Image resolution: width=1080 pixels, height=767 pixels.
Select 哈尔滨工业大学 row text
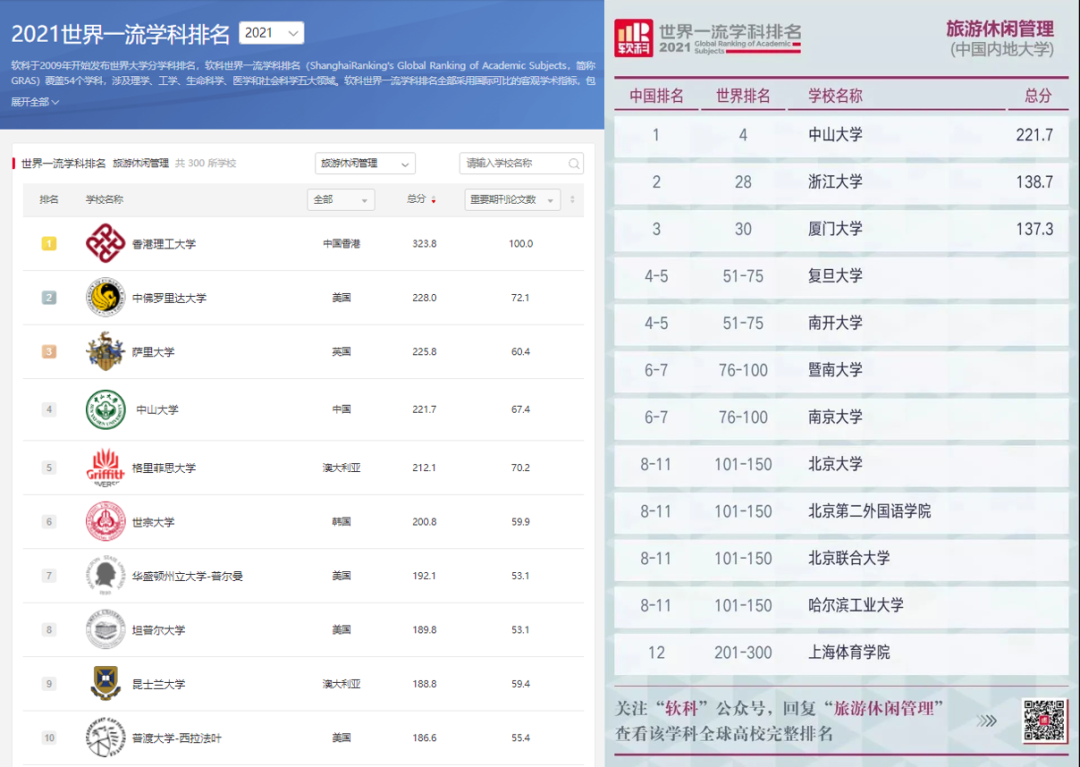[x=855, y=605]
